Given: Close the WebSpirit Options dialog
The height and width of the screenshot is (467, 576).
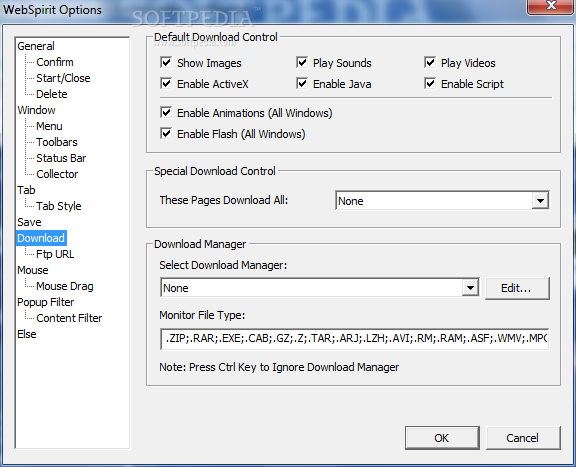Looking at the screenshot, I should tap(550, 6).
